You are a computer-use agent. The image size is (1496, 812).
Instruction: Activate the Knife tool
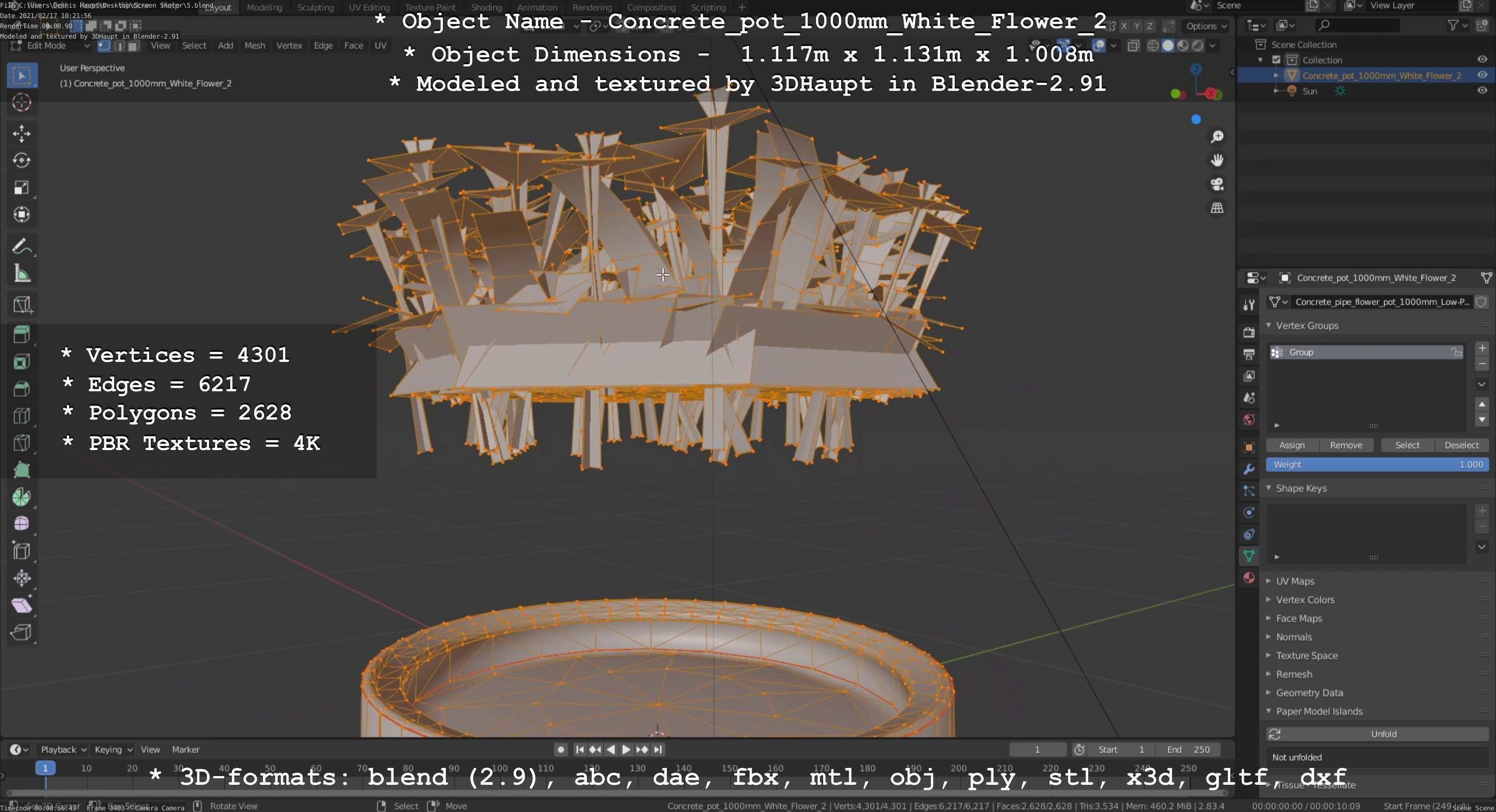tap(22, 444)
